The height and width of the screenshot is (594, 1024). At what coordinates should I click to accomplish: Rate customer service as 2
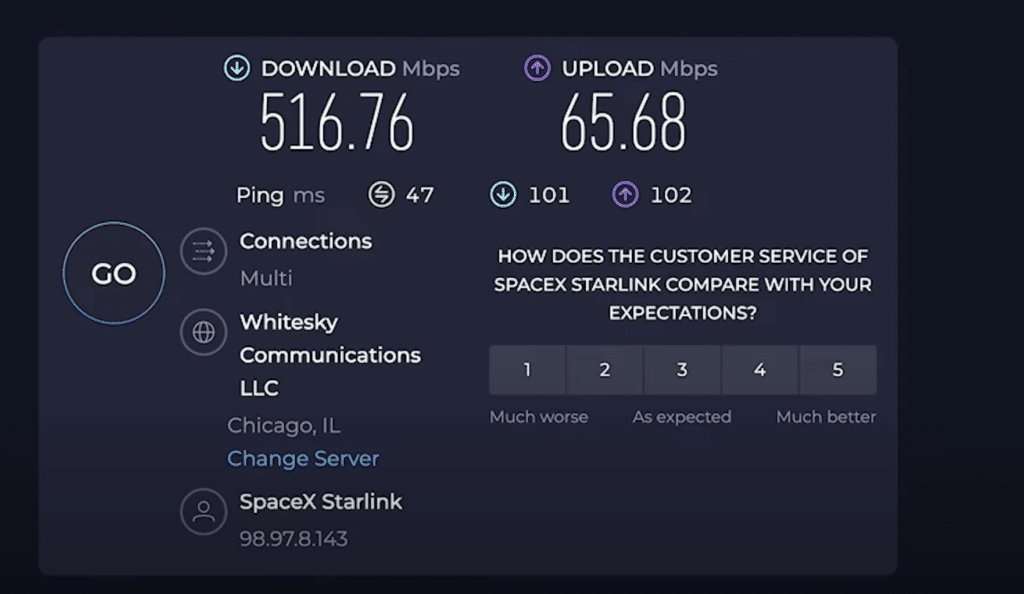(605, 370)
